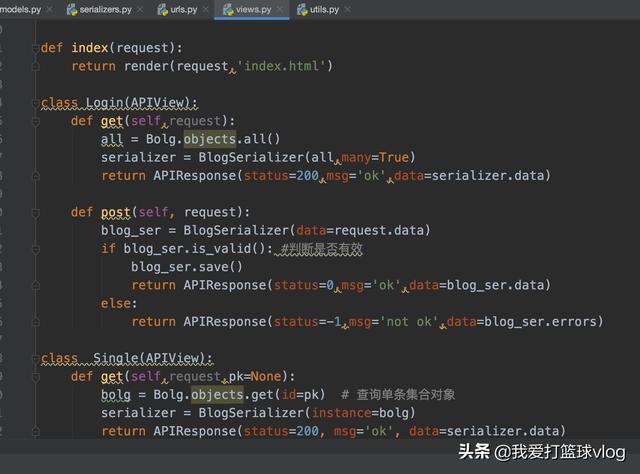This screenshot has width=640, height=474.
Task: Close the views.py tab
Action: tap(280, 9)
